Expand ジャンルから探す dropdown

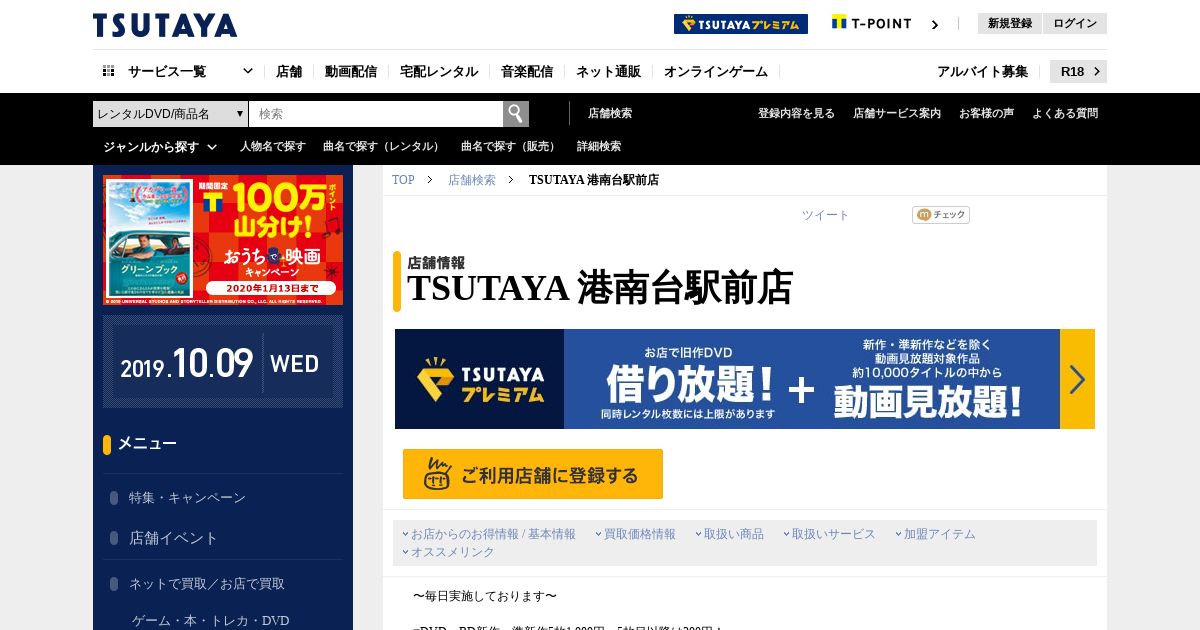pyautogui.click(x=160, y=147)
